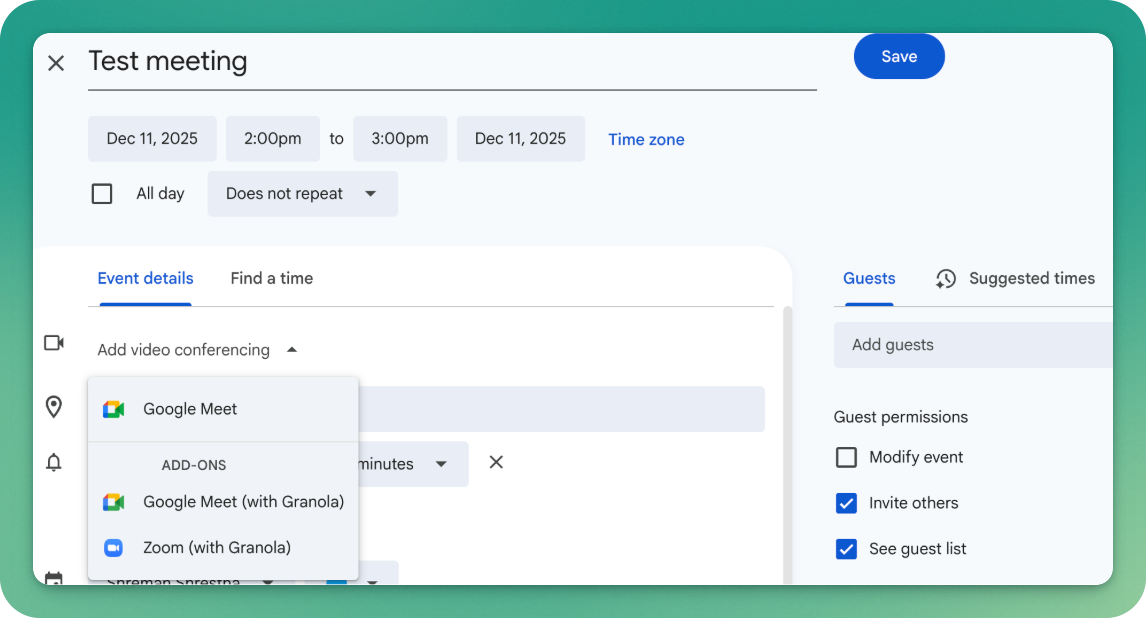Uncheck the See guest list permission

tap(846, 549)
